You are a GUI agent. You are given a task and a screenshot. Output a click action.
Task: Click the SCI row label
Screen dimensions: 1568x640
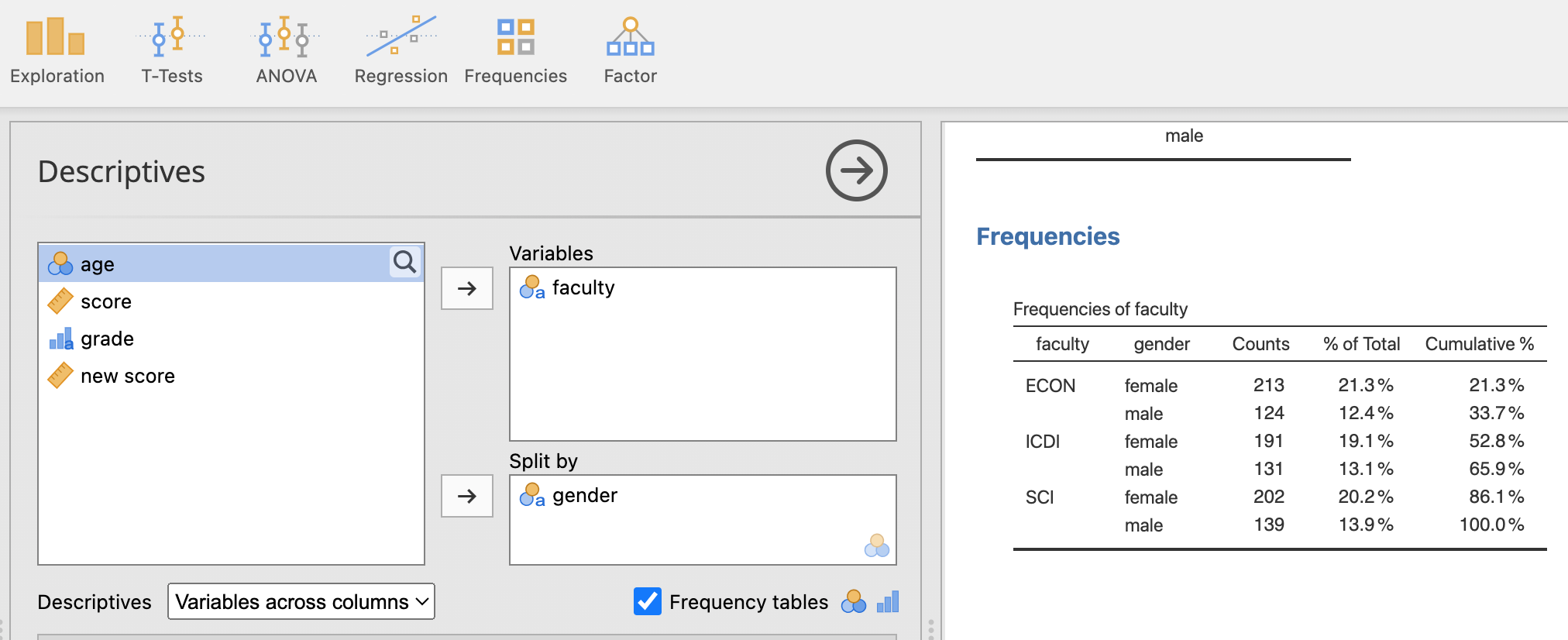pos(1040,497)
